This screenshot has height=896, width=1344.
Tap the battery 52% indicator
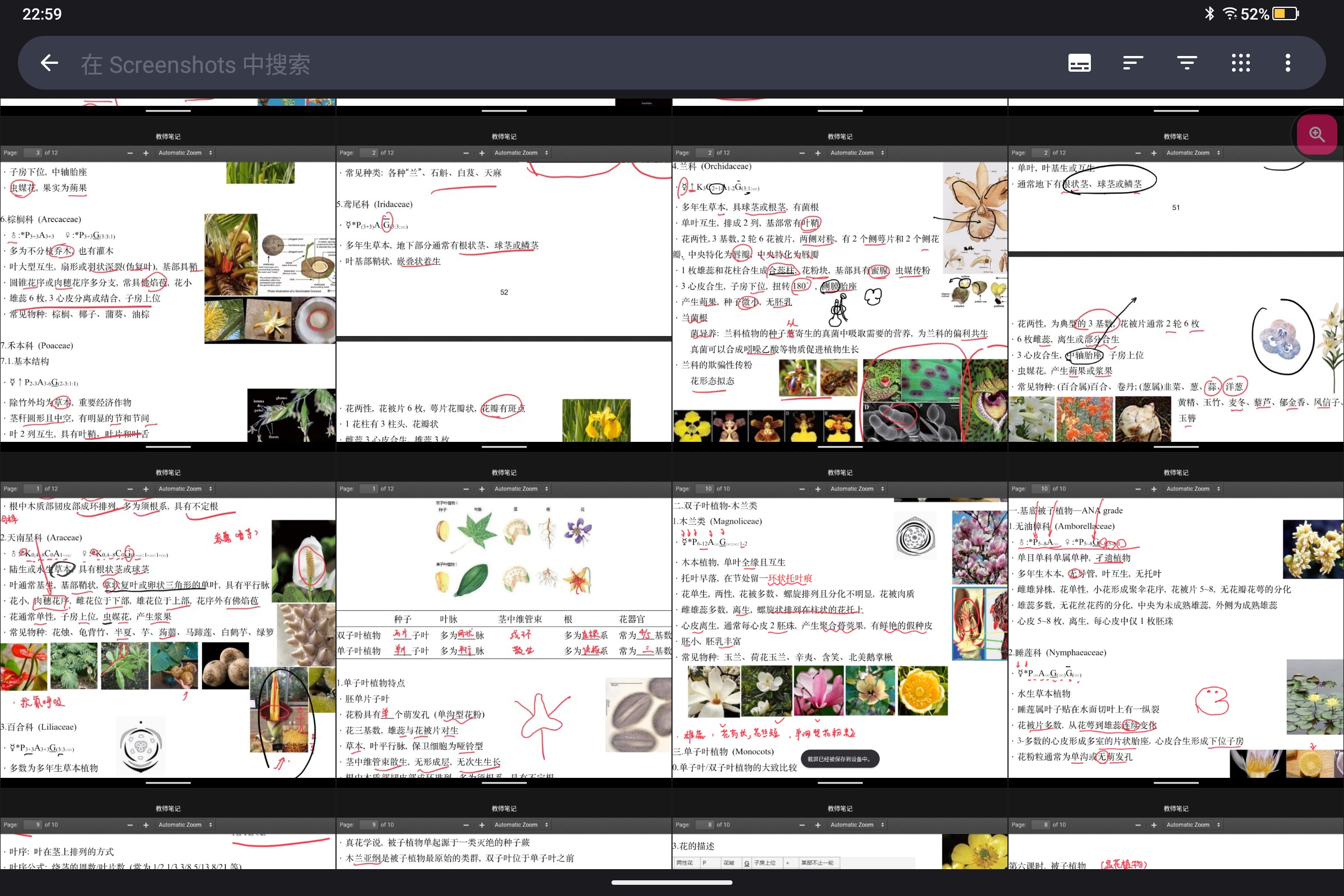[1270, 13]
